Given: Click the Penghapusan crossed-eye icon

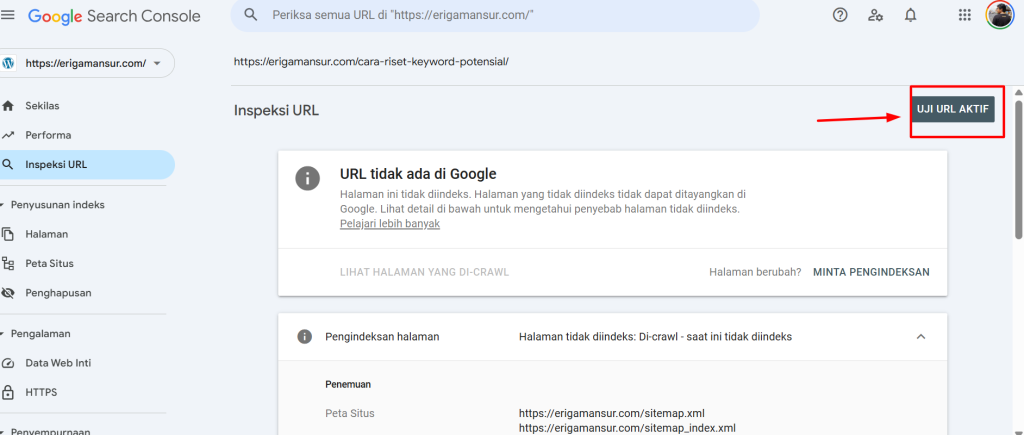Looking at the screenshot, I should tap(8, 293).
